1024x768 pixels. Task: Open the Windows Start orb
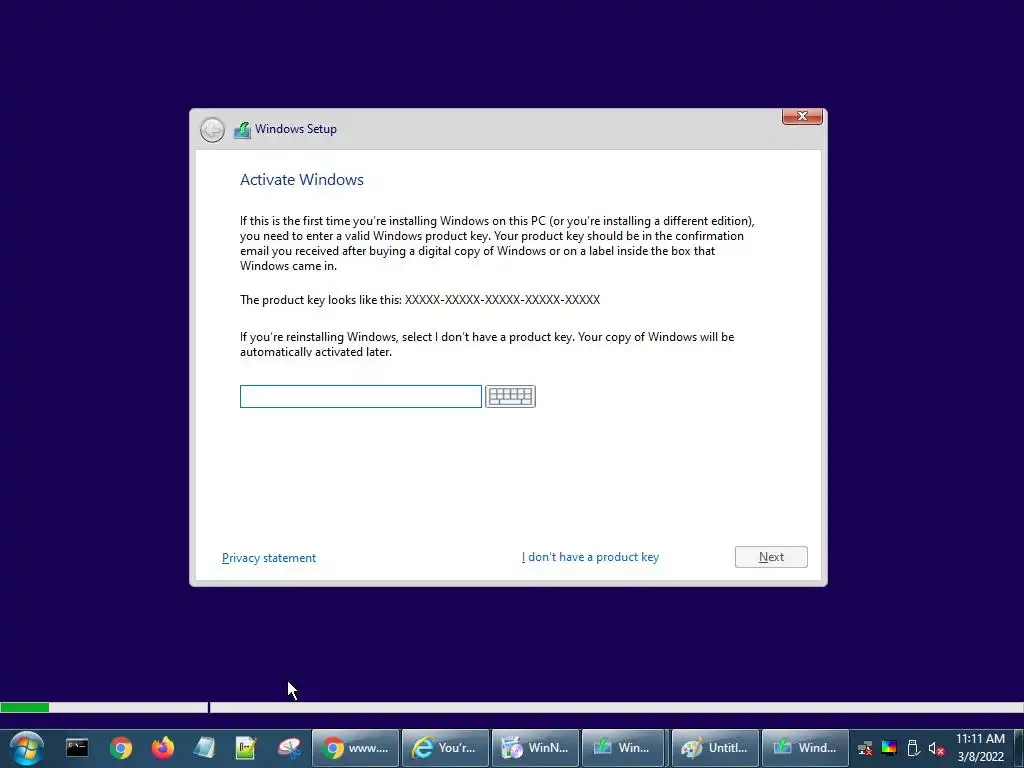[x=26, y=748]
